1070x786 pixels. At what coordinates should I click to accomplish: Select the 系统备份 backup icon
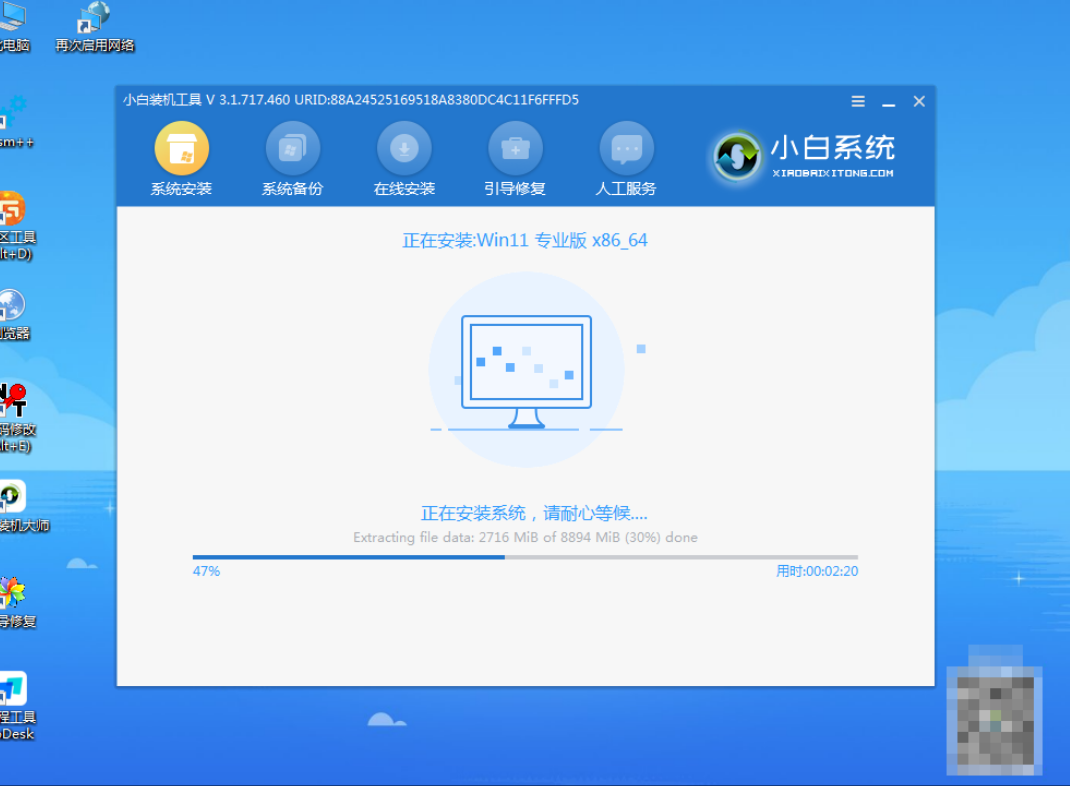(293, 148)
